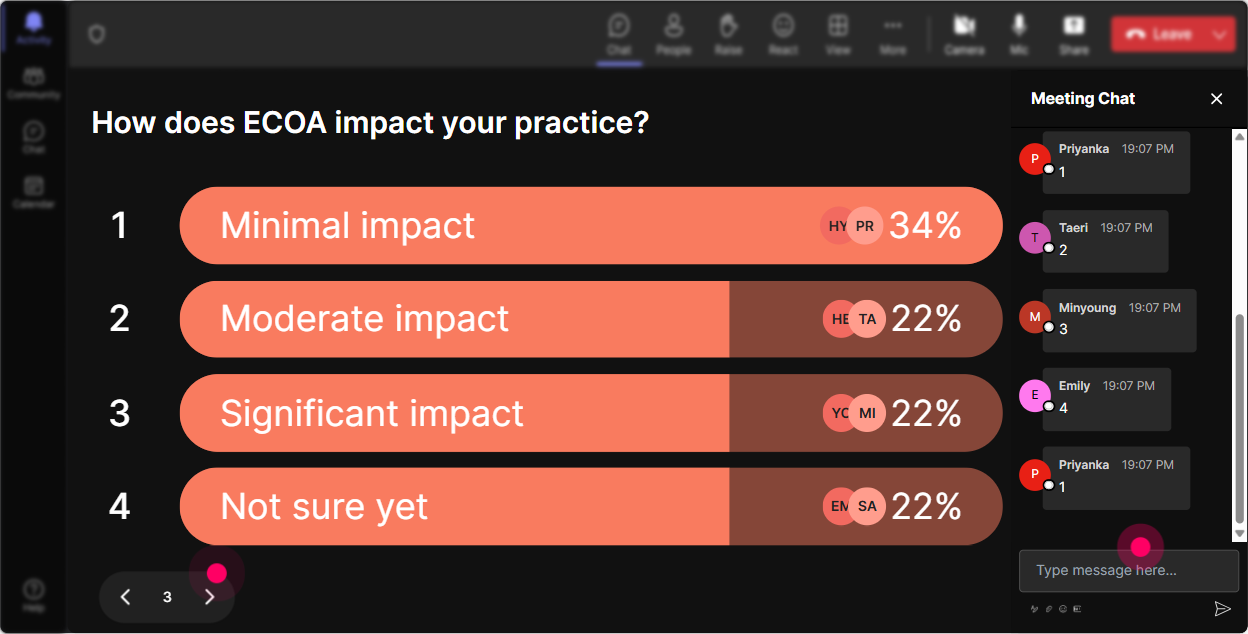The image size is (1248, 634).
Task: Click the red Leave button
Action: click(x=1159, y=34)
